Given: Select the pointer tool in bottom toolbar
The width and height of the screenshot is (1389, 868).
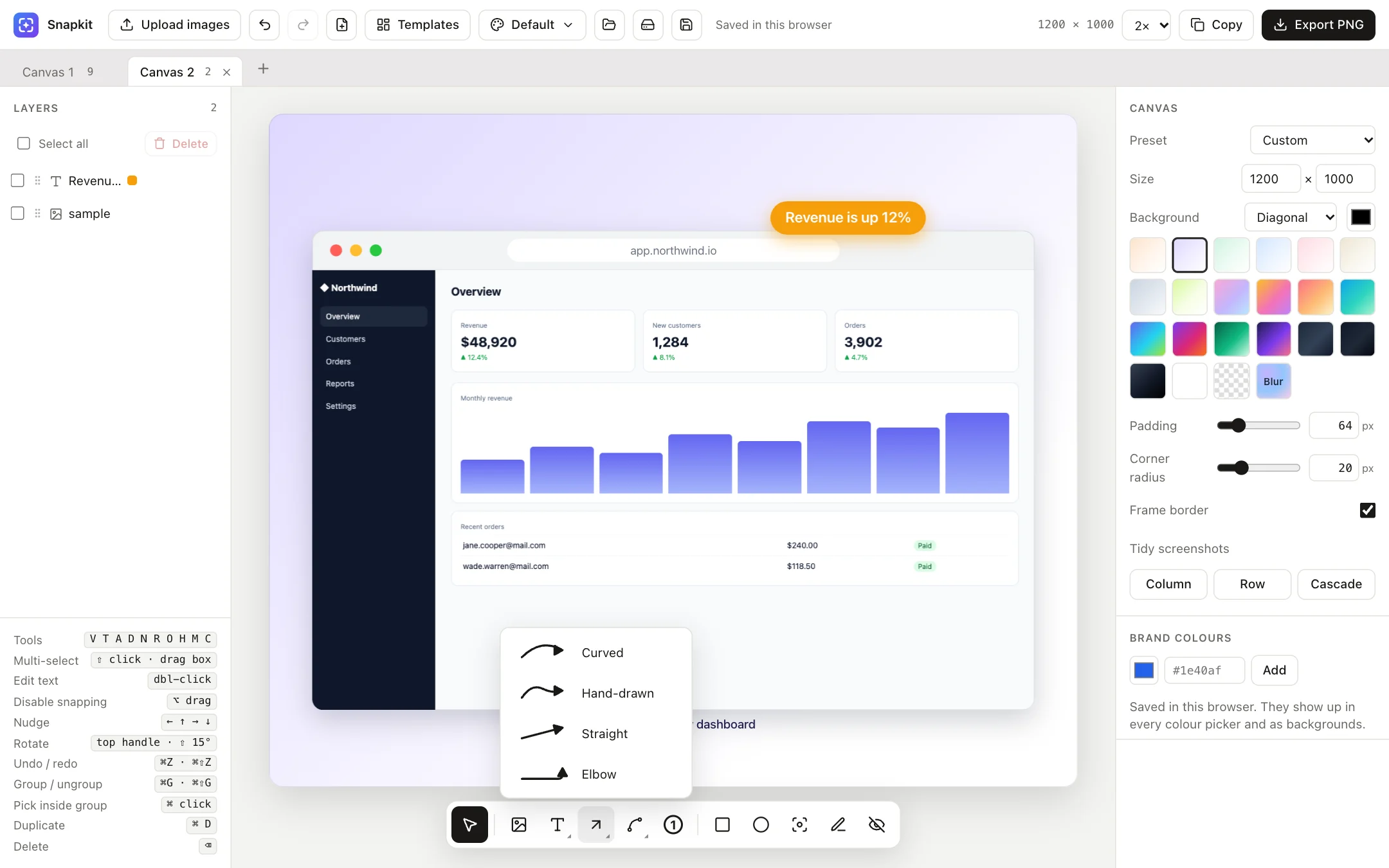Looking at the screenshot, I should tap(469, 824).
